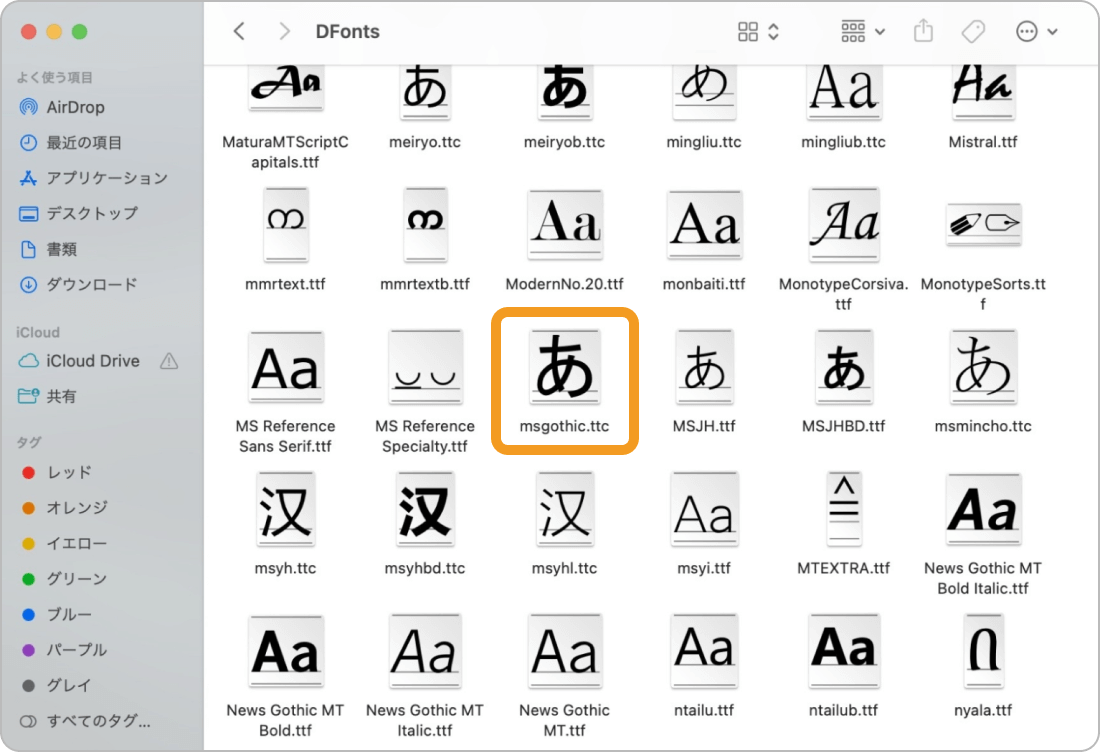Click the meiryo.ttc file name
Viewport: 1100px width, 752px height.
pos(425,142)
